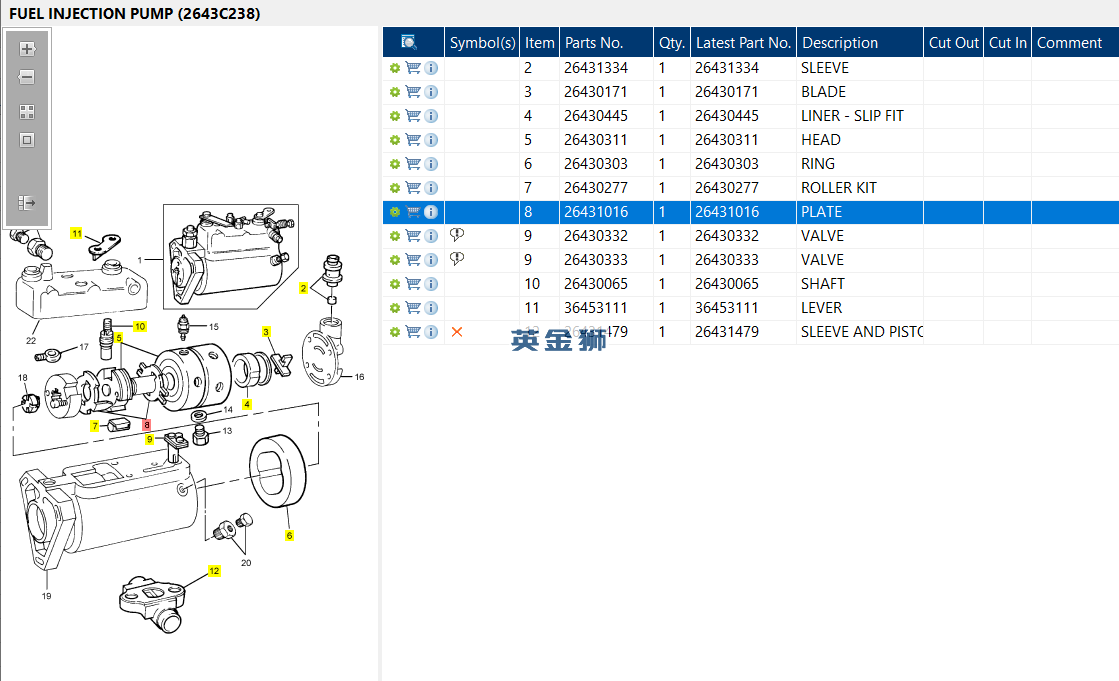Select callout 10 in diagram
Image resolution: width=1119 pixels, height=681 pixels.
tap(140, 326)
